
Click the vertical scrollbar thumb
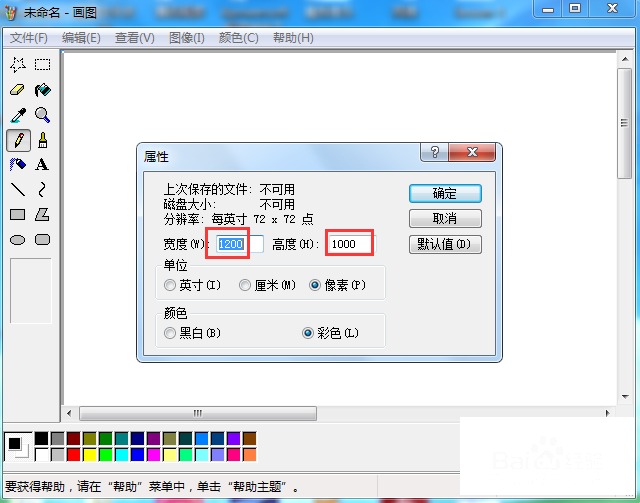[625, 123]
